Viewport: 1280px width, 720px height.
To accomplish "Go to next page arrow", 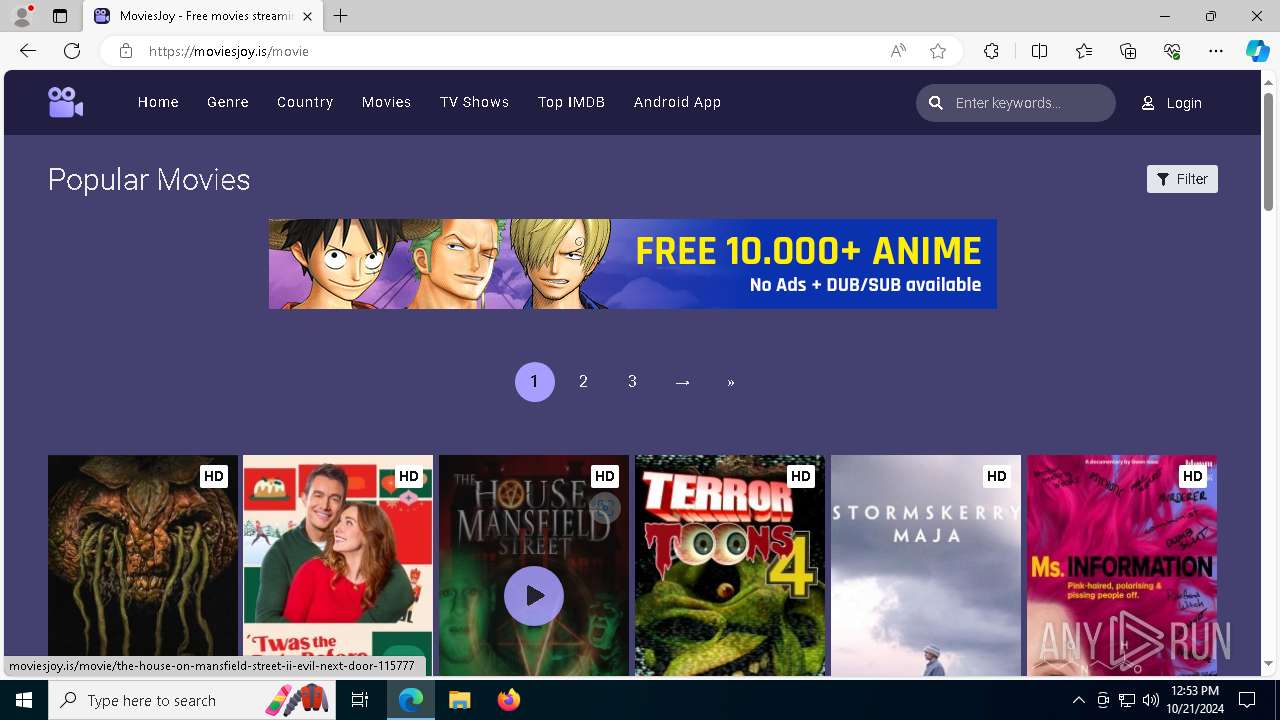I will coord(682,382).
